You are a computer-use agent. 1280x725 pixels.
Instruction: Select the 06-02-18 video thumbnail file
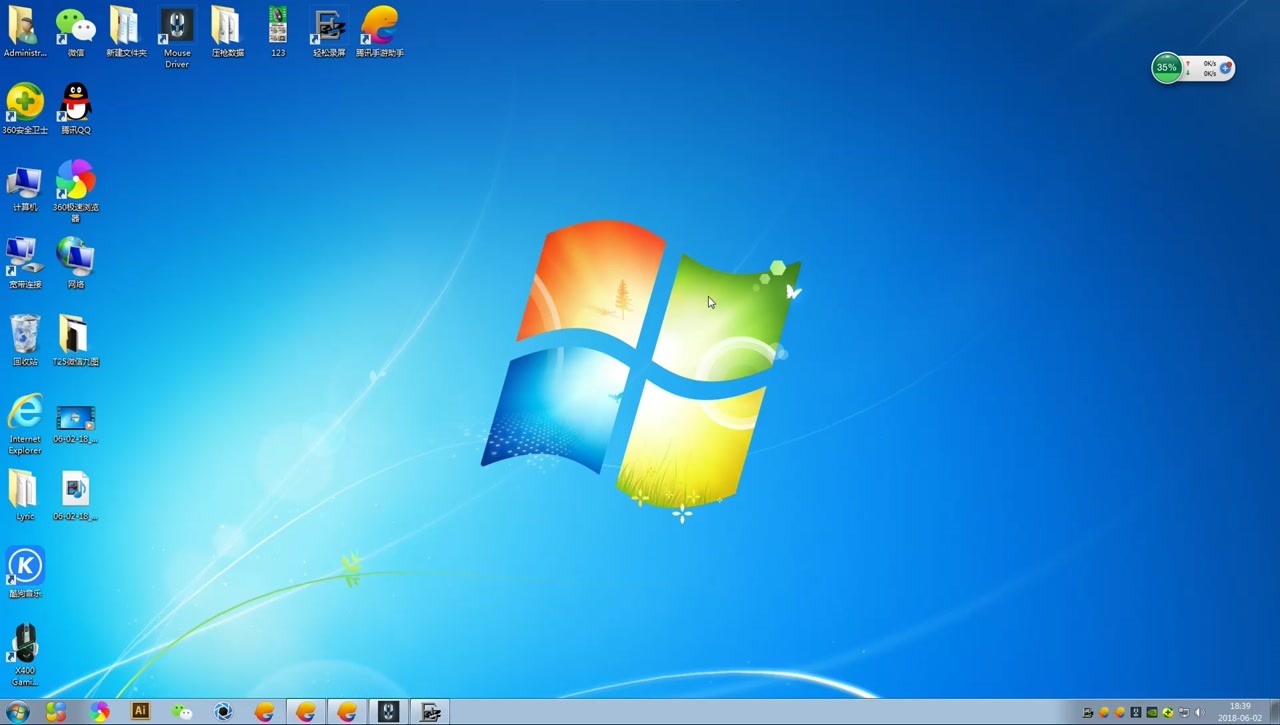click(75, 424)
